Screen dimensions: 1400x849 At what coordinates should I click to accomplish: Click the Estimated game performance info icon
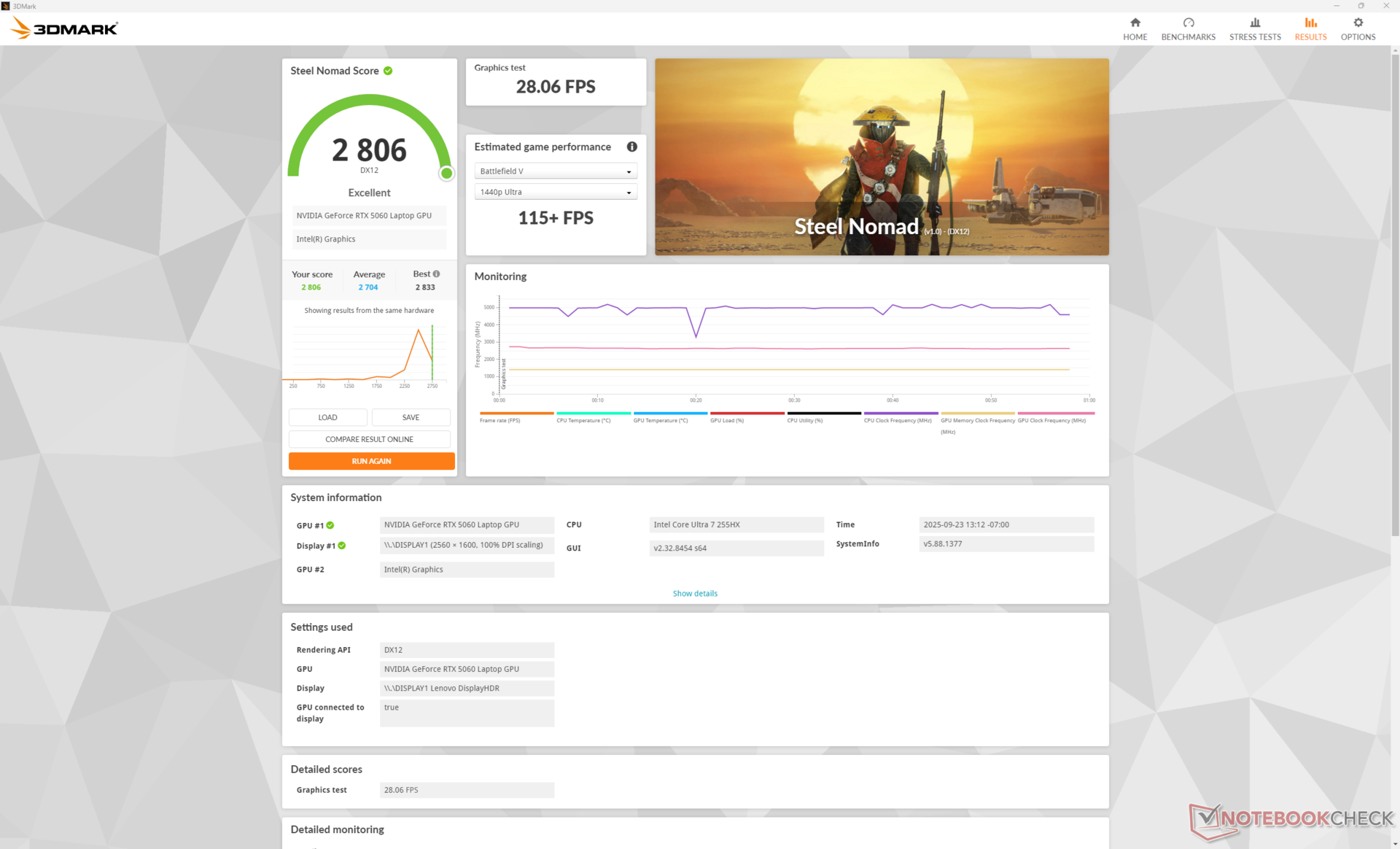[631, 147]
